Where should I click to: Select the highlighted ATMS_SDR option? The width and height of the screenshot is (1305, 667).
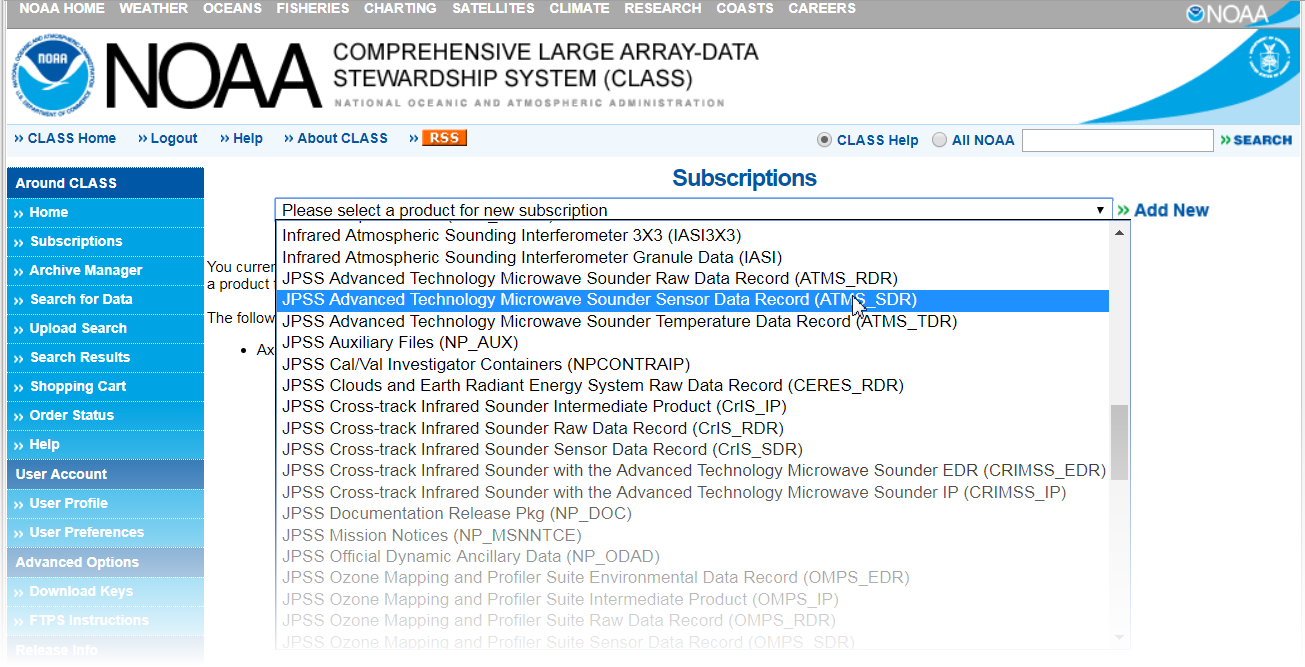tap(692, 300)
